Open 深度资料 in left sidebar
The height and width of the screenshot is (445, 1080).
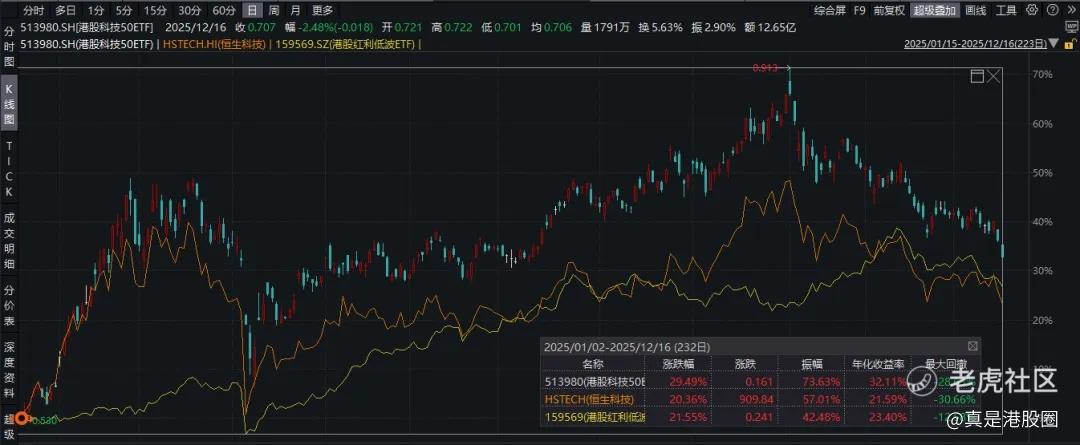point(9,371)
